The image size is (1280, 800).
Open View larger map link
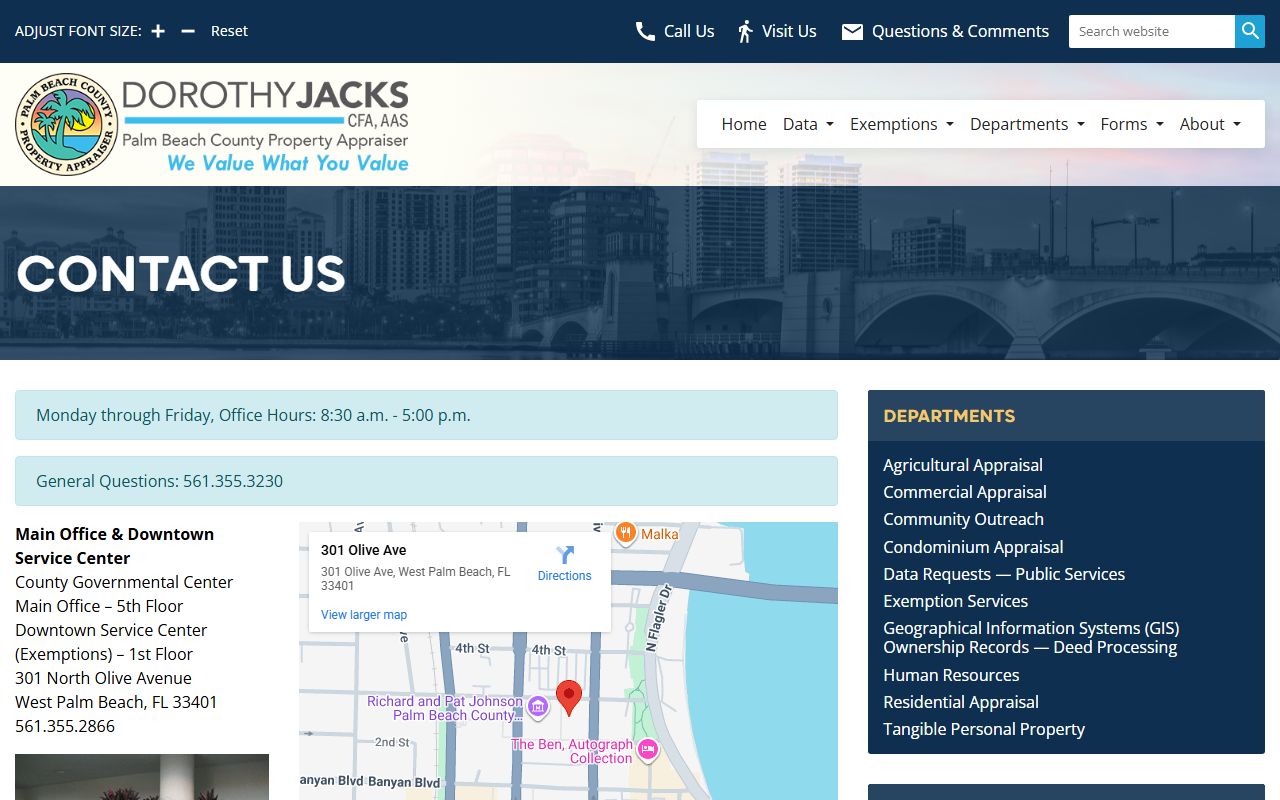364,615
